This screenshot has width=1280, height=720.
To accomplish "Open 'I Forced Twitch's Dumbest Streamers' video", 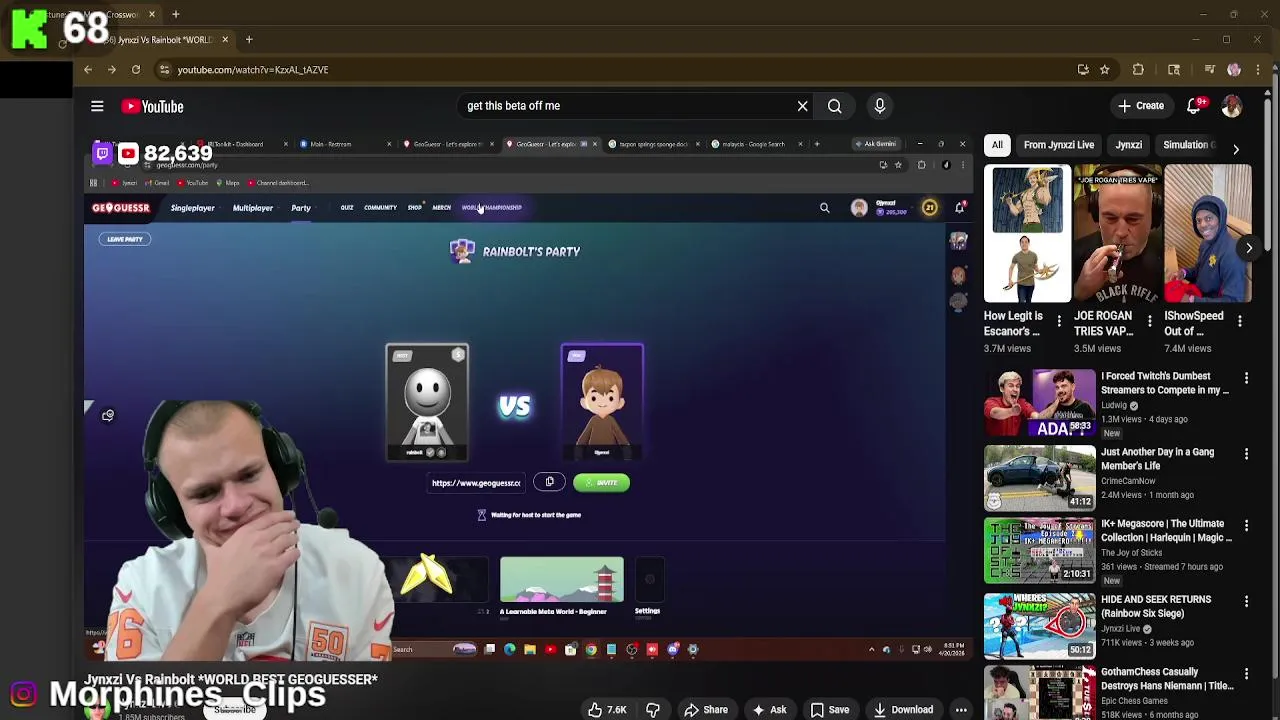I will tap(1165, 383).
